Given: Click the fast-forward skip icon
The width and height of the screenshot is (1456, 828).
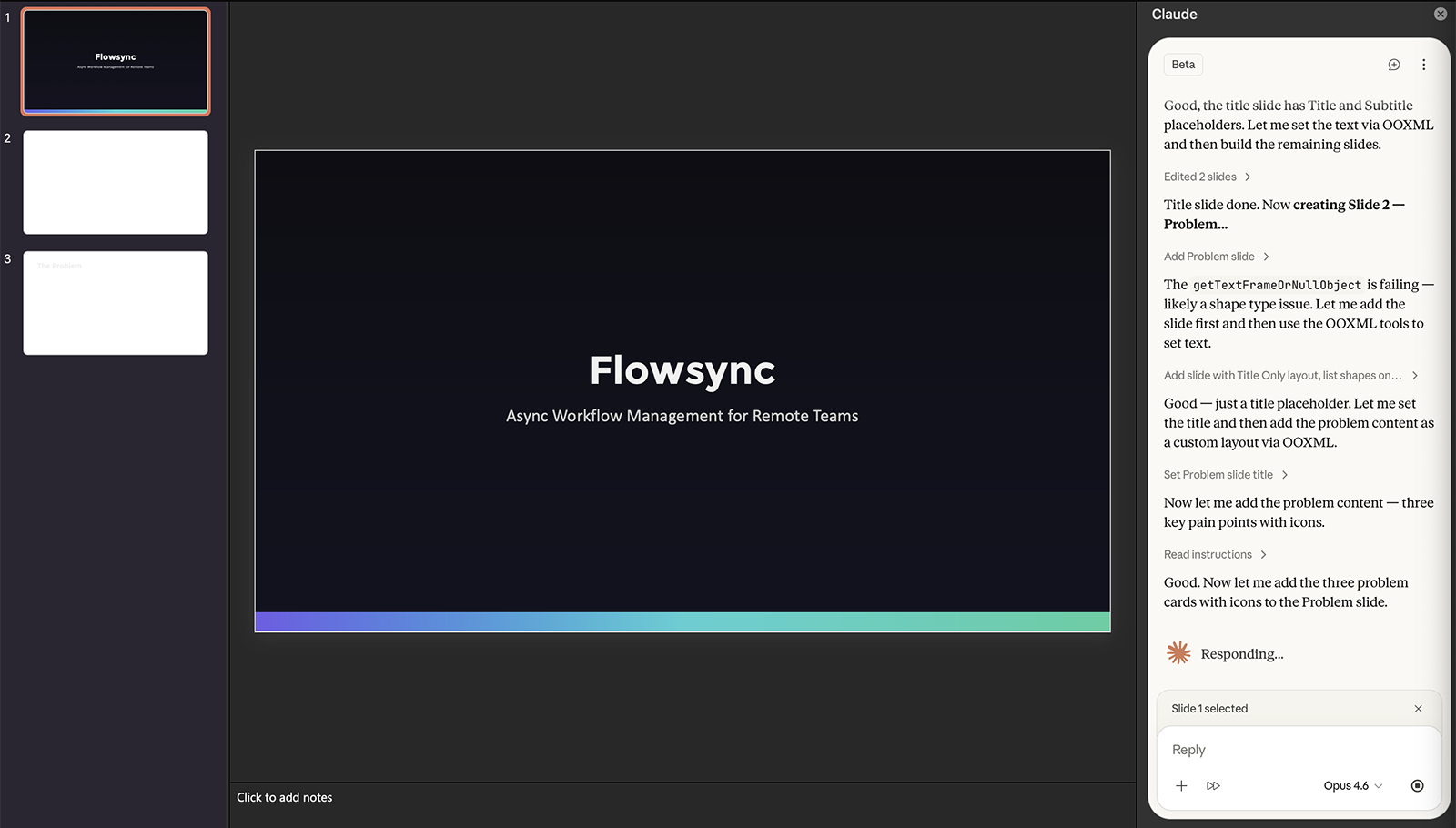Looking at the screenshot, I should [x=1213, y=785].
